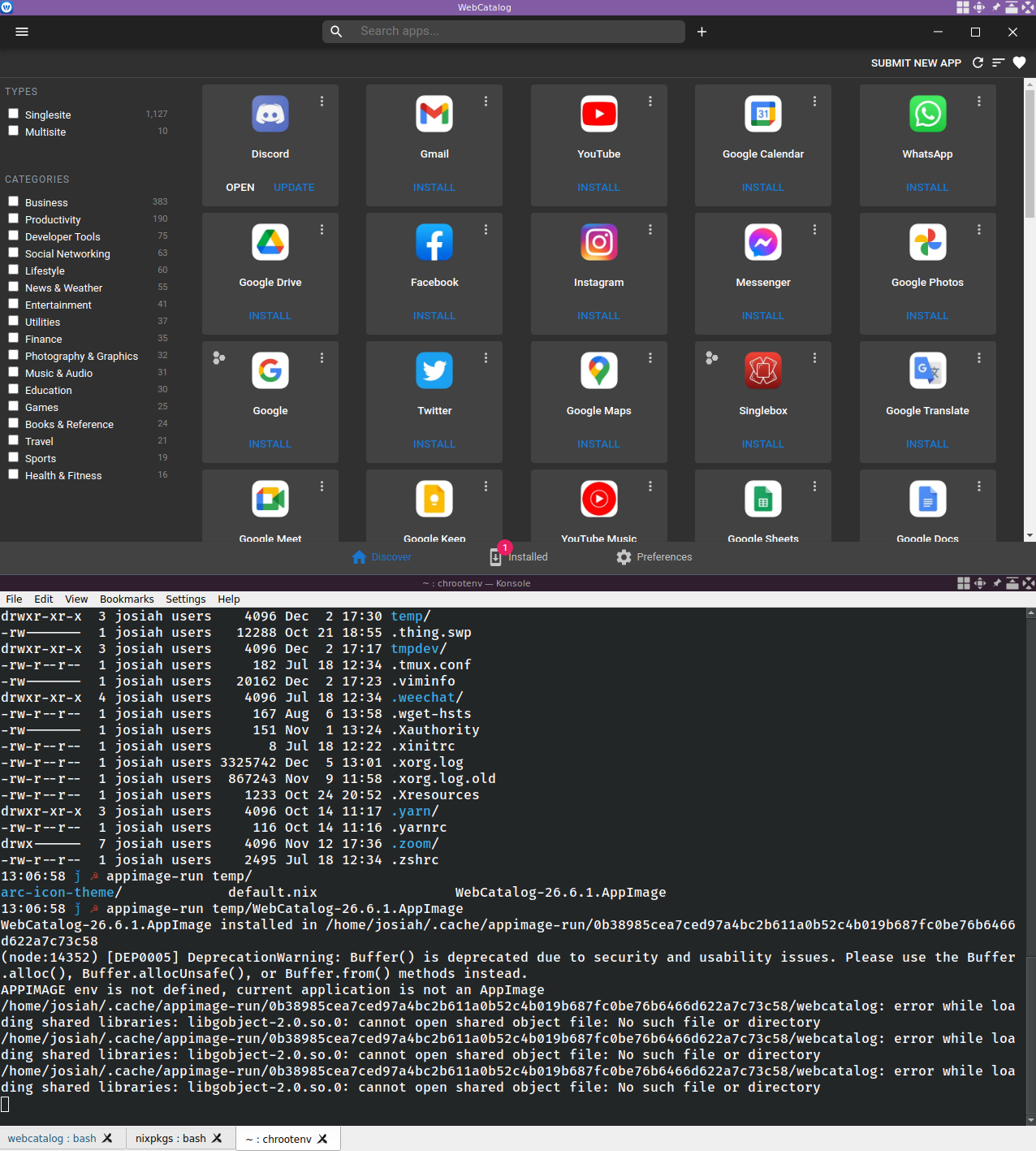Open options menu on Google Photos card
Screen dimensions: 1036x1151
[x=978, y=230]
